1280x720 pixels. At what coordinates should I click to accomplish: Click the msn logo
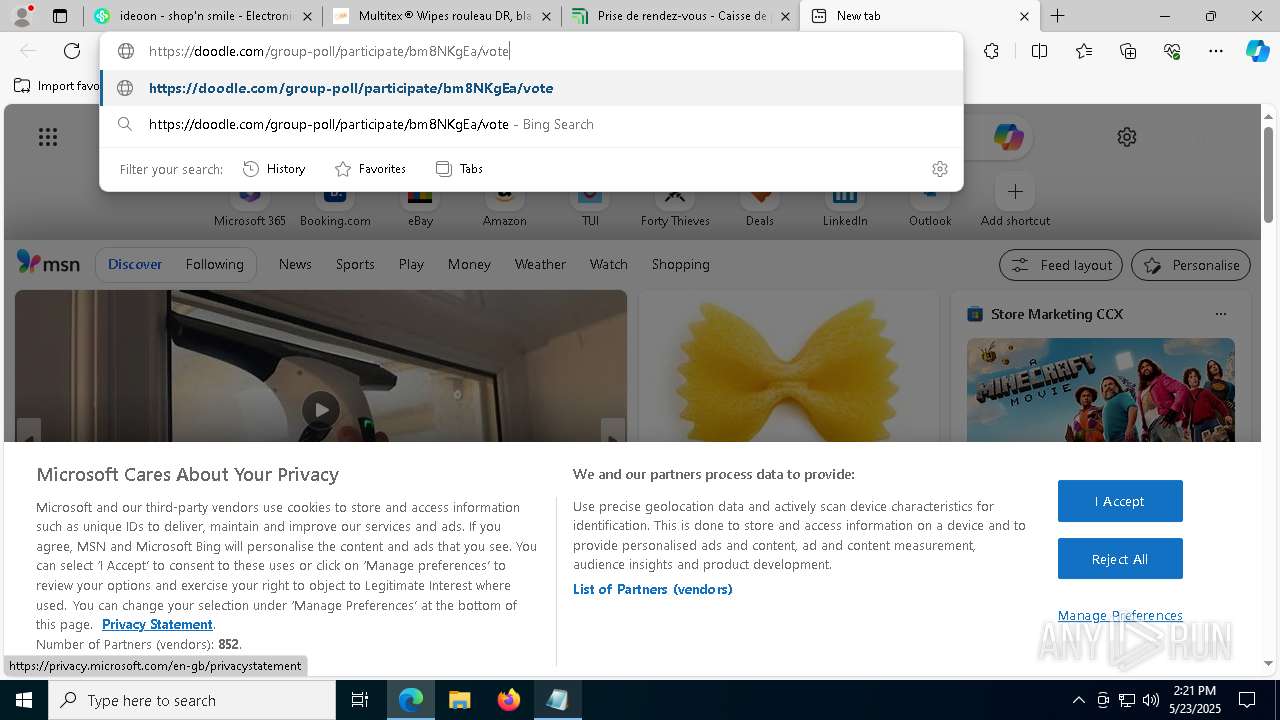click(48, 263)
